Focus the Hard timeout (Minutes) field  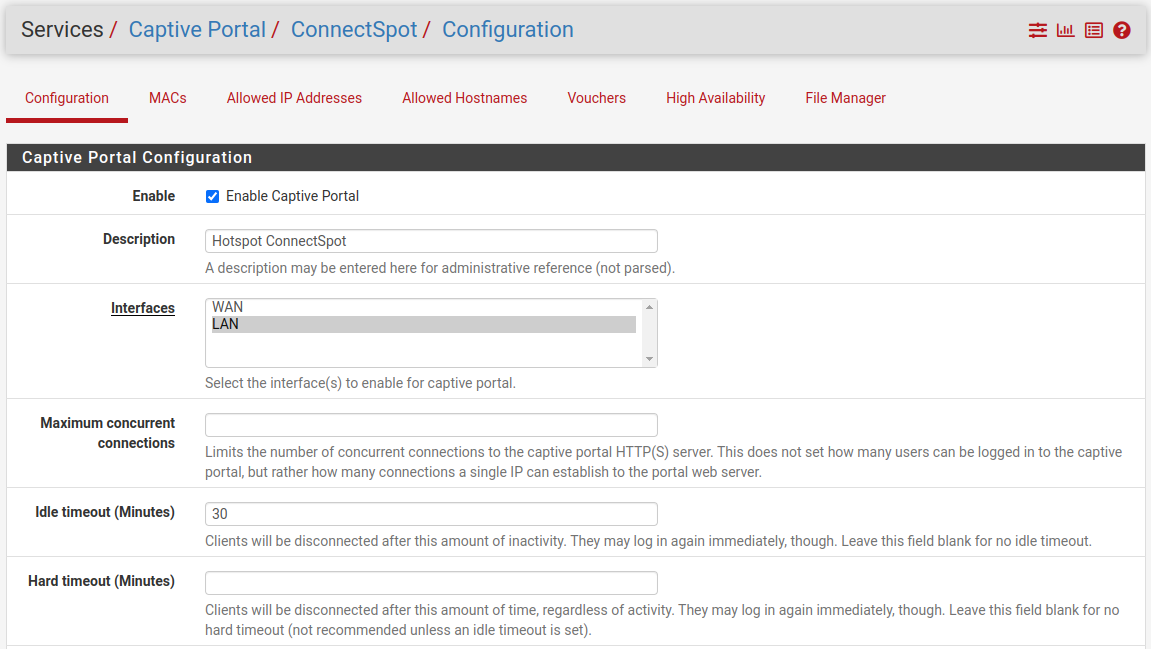tap(431, 583)
